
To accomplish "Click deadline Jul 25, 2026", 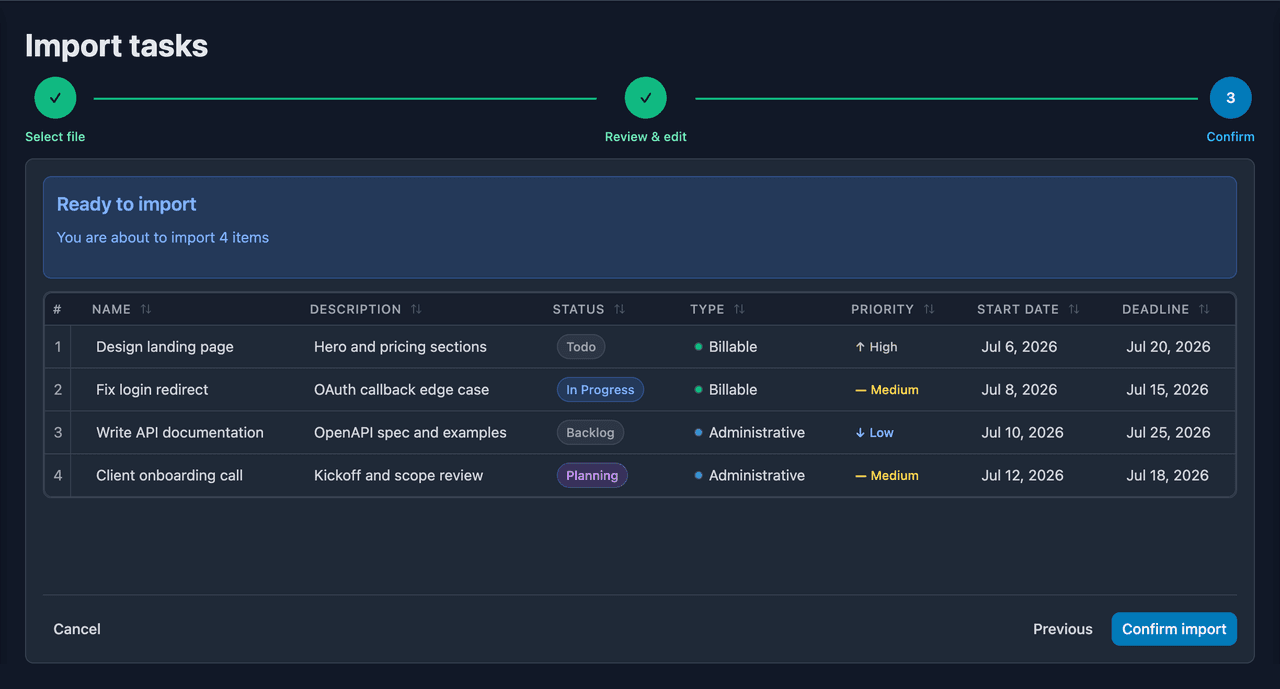I will (x=1168, y=433).
